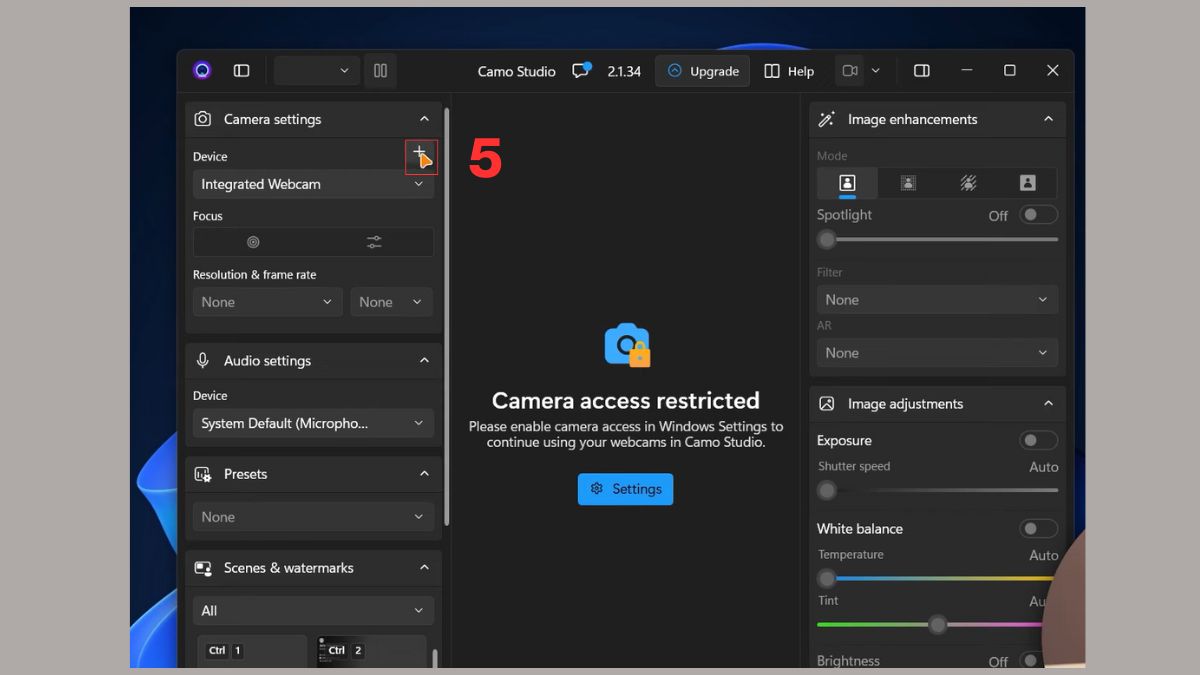The height and width of the screenshot is (675, 1200).
Task: Select the first portrait mode icon
Action: click(847, 183)
